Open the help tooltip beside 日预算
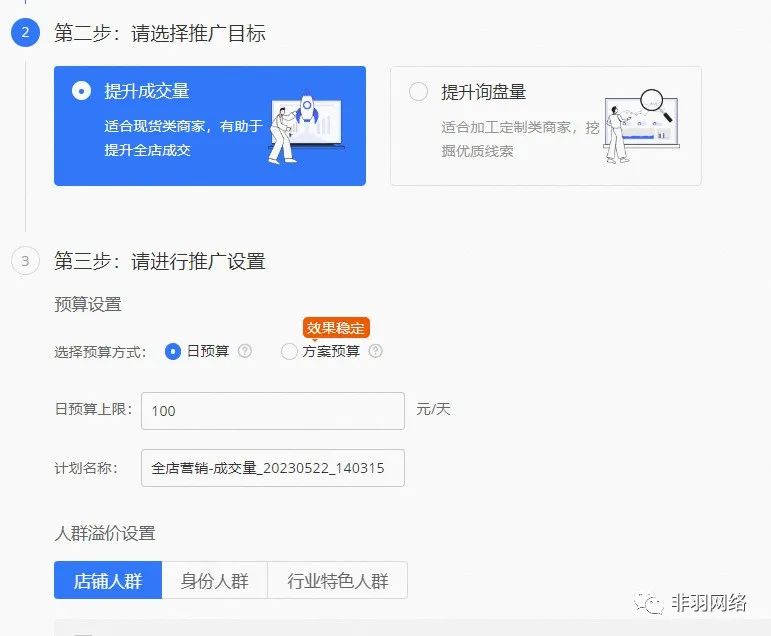This screenshot has height=636, width=771. coord(245,351)
